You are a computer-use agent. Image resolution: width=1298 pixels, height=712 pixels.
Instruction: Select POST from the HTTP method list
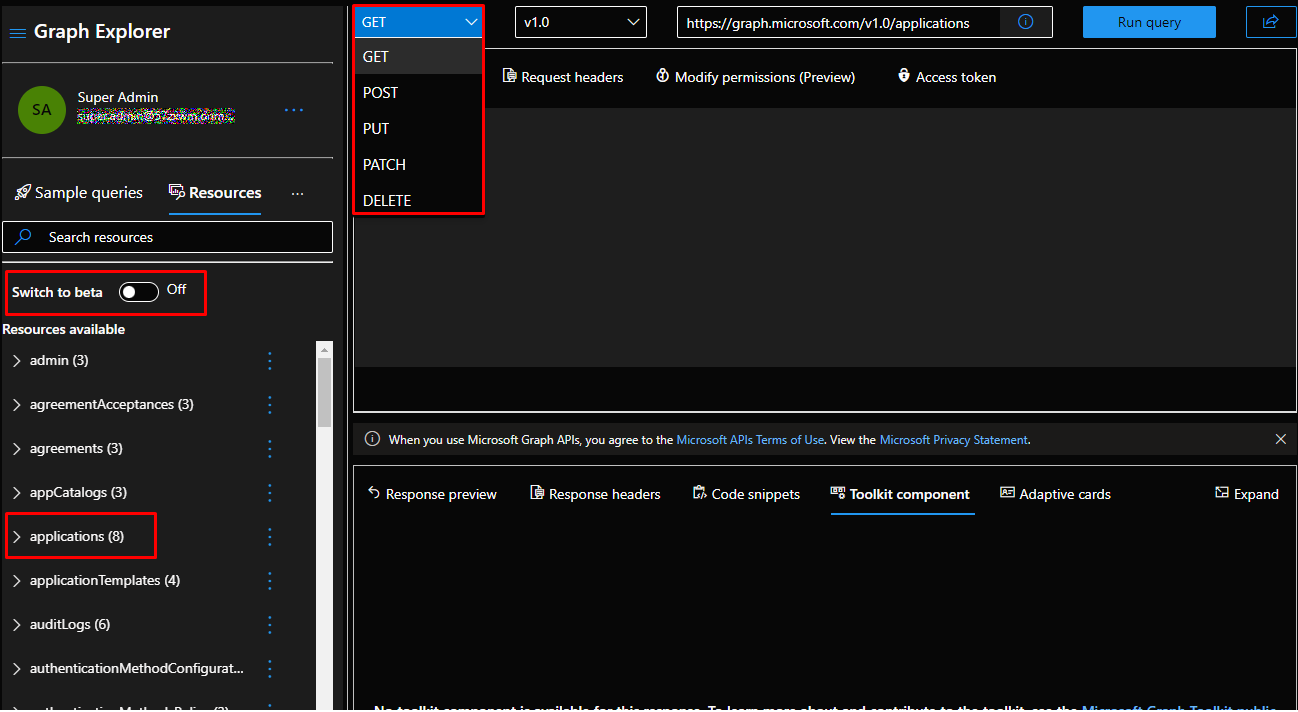(381, 93)
